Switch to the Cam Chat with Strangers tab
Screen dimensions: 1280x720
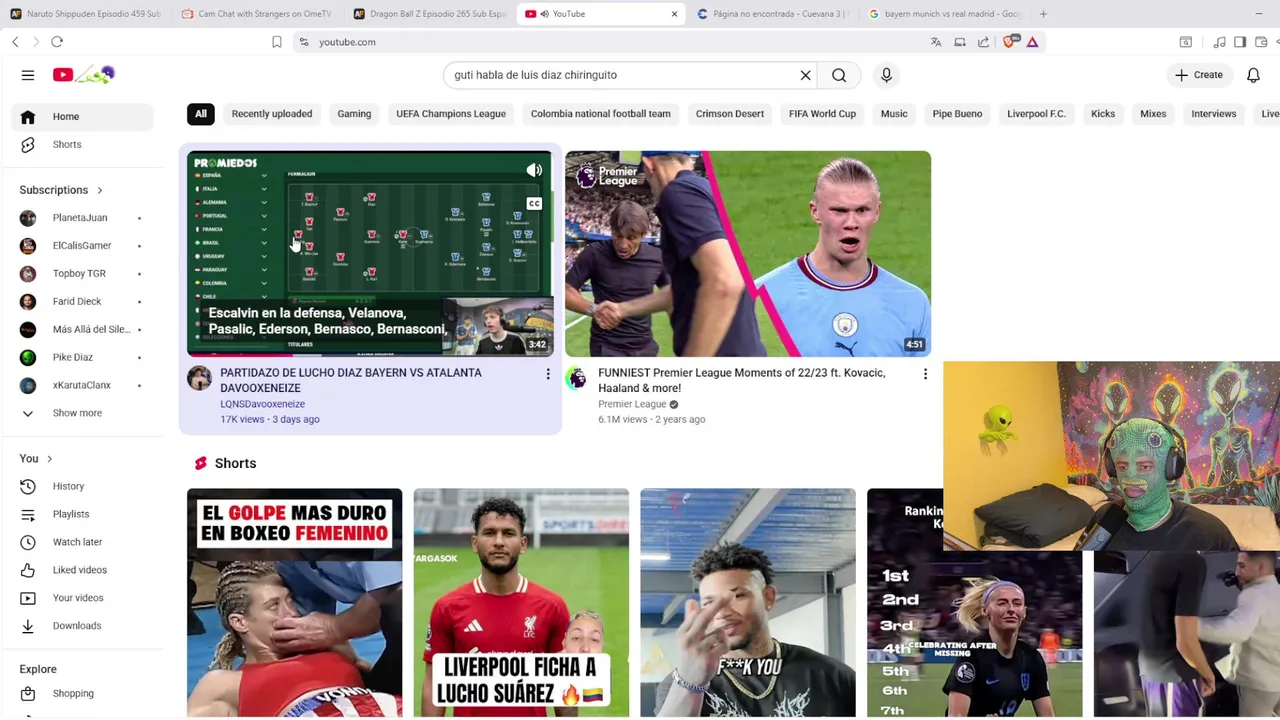pos(257,14)
